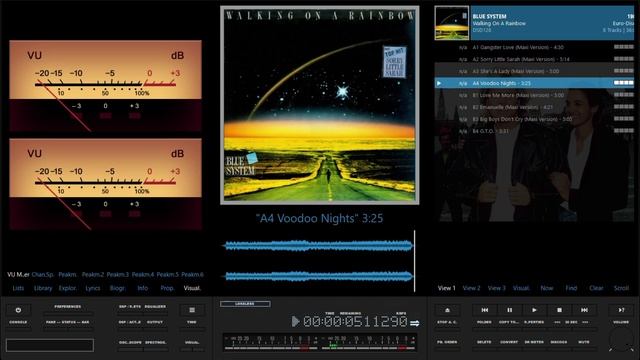Skip to previous track
The image size is (640, 360).
(484, 310)
